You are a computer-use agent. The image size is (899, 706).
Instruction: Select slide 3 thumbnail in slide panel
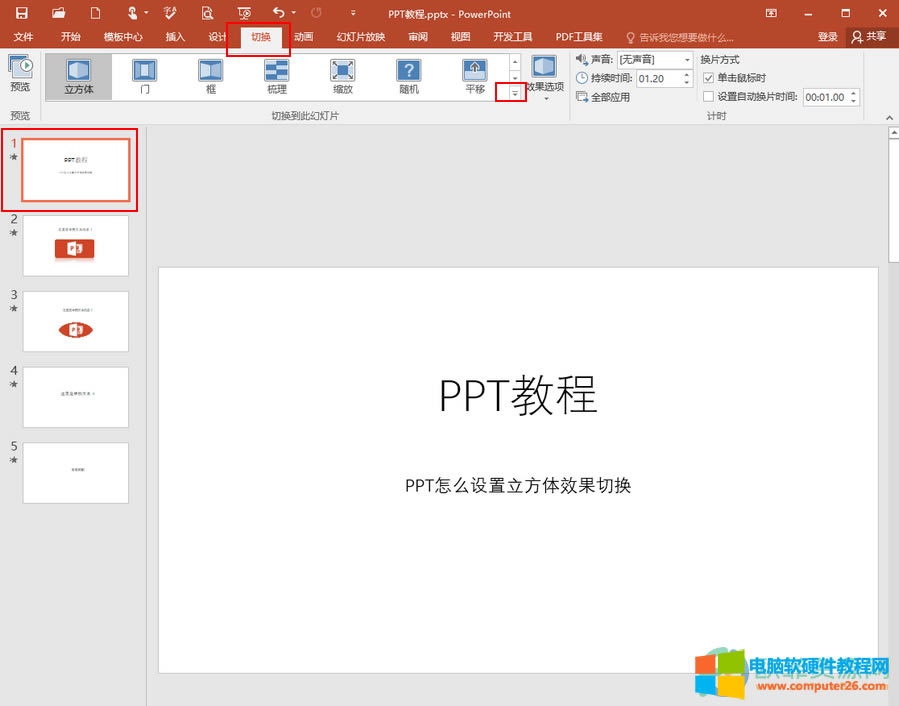(75, 321)
